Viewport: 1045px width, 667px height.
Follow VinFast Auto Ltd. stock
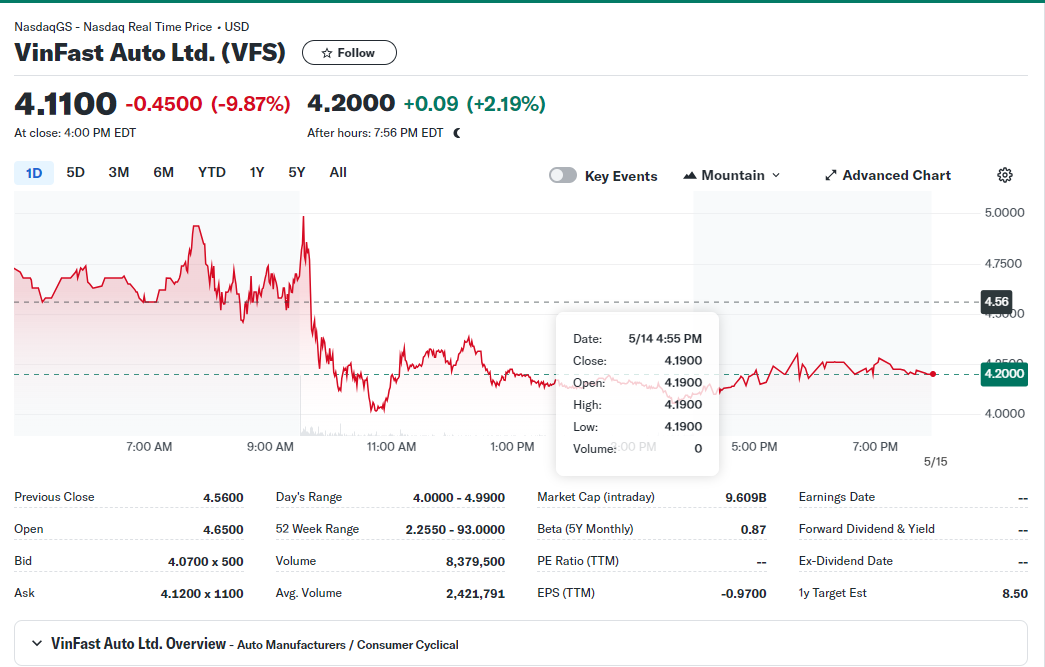pos(349,53)
